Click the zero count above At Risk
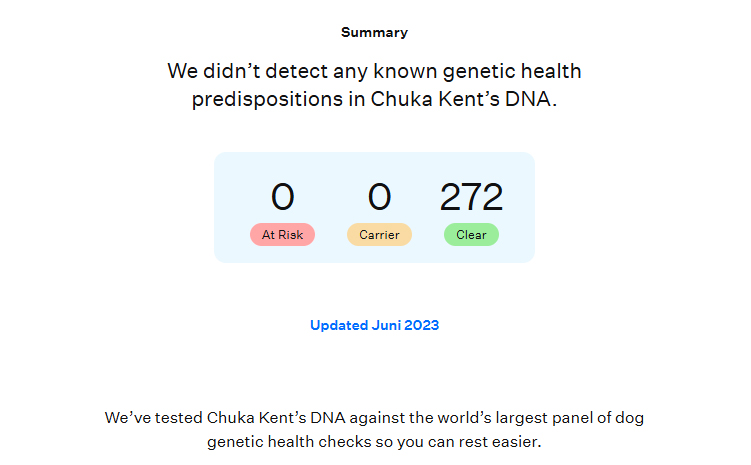The width and height of the screenshot is (751, 465). point(282,196)
